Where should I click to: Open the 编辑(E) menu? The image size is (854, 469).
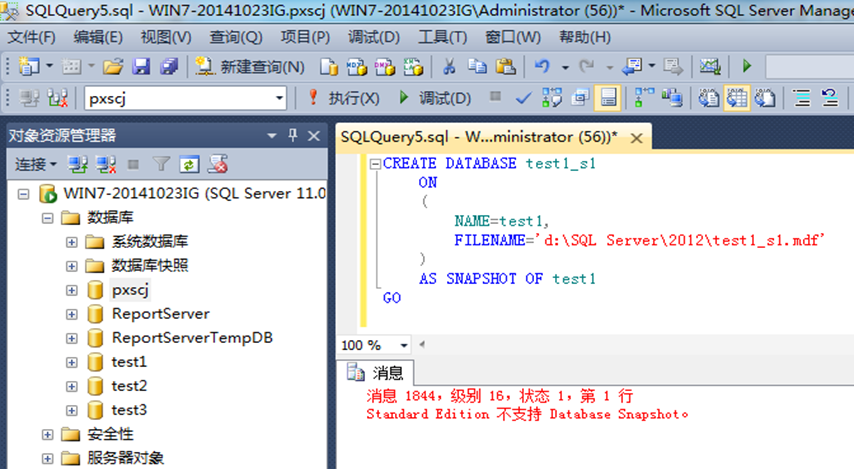click(x=98, y=37)
